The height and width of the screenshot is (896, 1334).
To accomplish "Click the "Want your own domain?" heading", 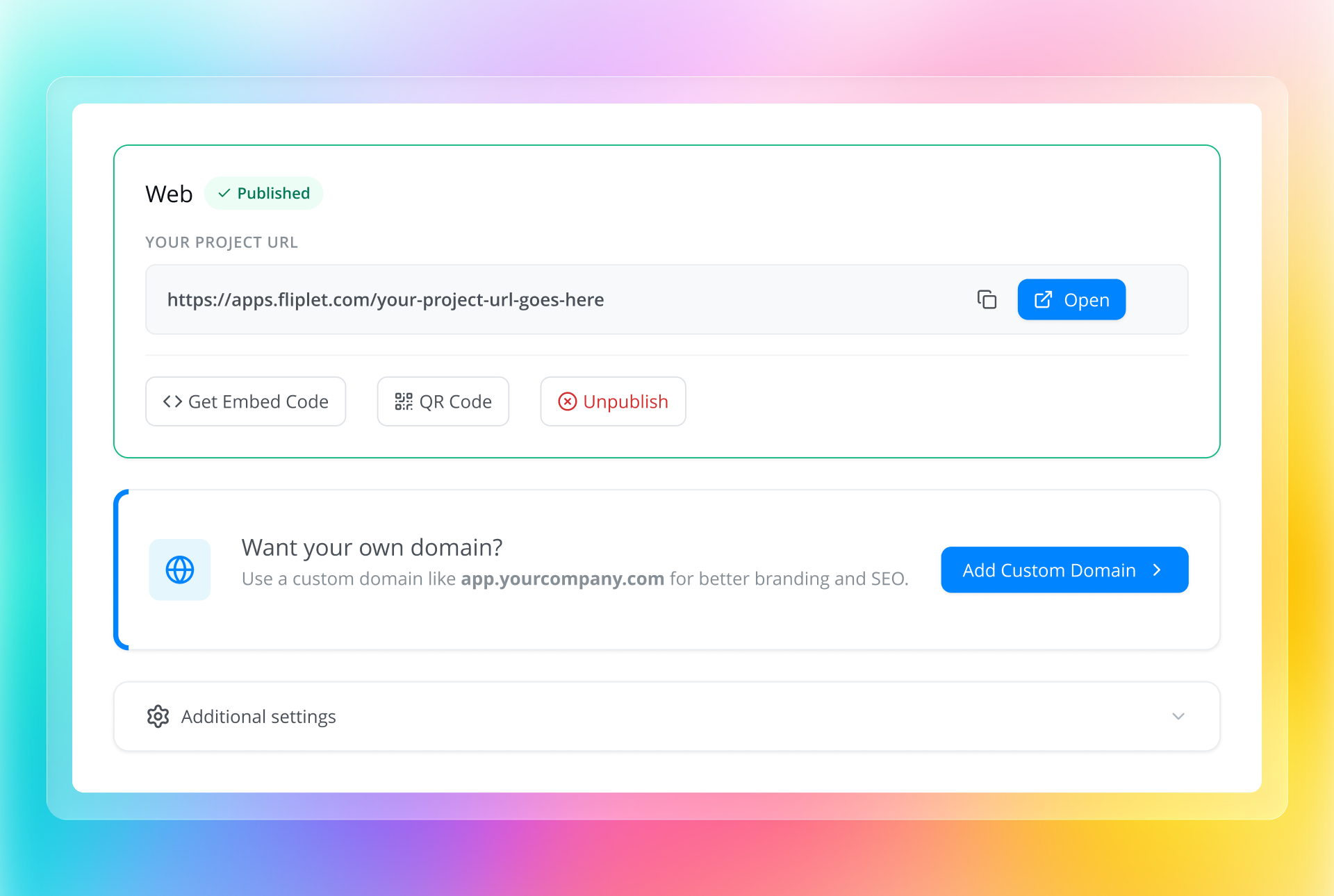I will click(372, 547).
